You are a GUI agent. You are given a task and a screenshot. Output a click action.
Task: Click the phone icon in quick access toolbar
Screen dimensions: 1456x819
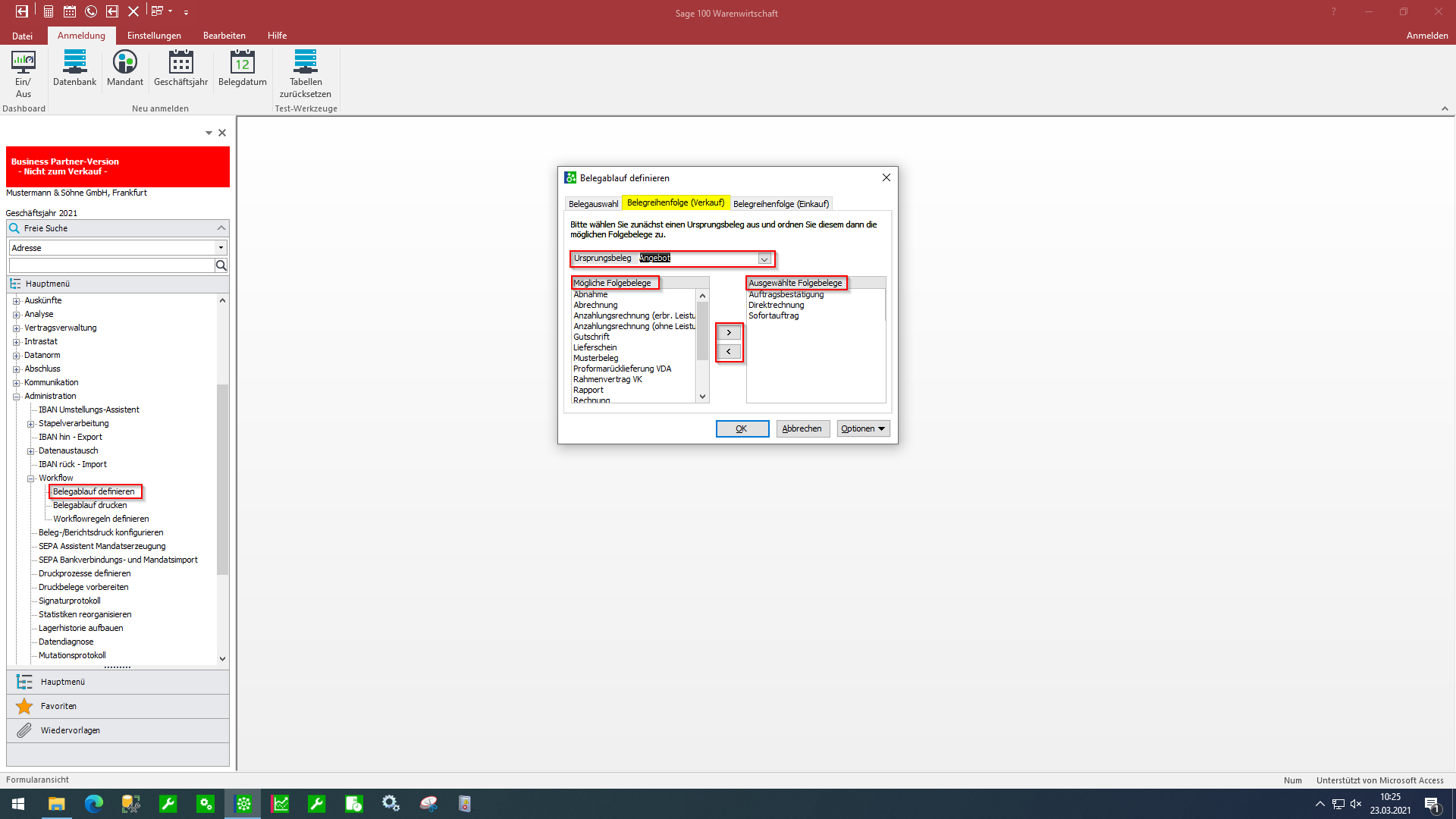click(x=91, y=11)
